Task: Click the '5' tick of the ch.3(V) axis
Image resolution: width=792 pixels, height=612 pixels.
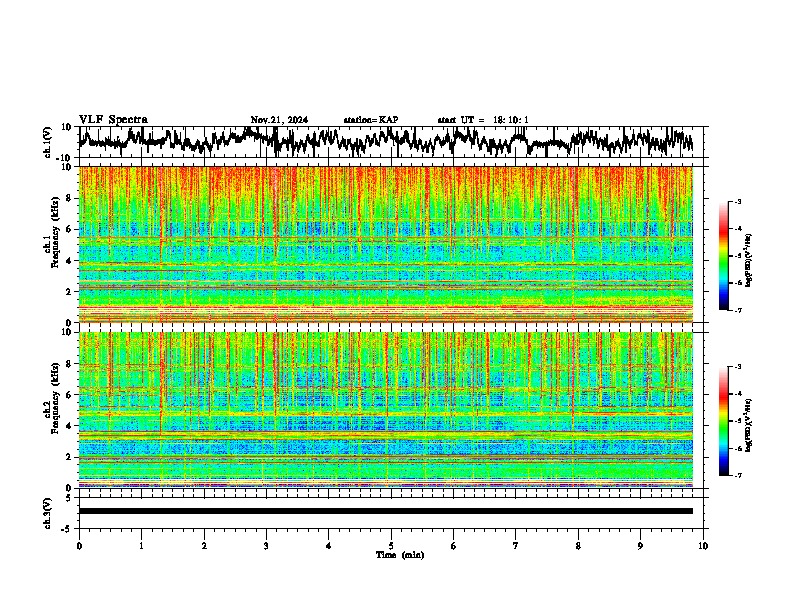Action: [69, 498]
